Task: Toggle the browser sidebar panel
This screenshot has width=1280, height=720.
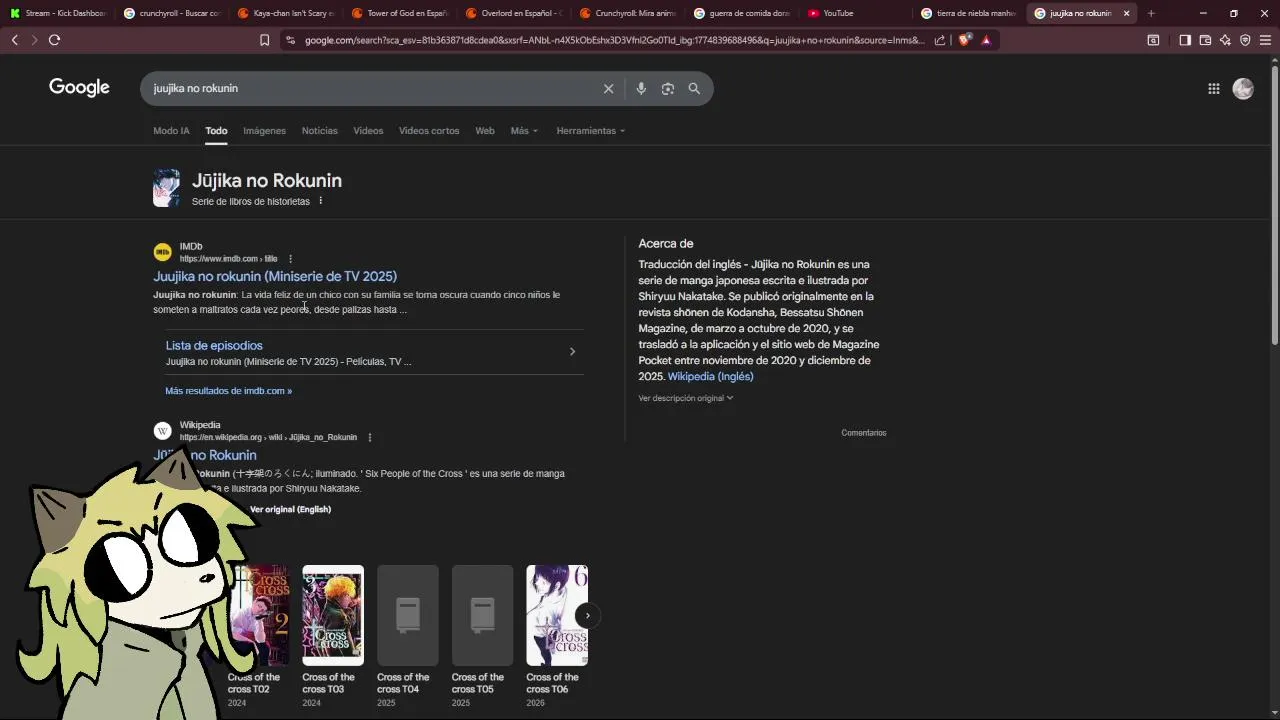Action: [x=1185, y=40]
